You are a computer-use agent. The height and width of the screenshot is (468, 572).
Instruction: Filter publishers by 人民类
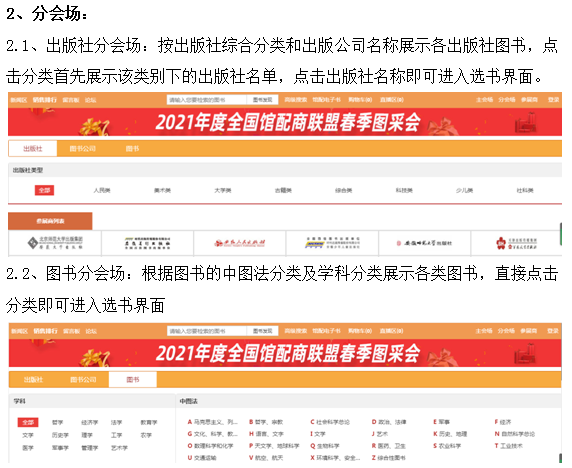pos(102,190)
